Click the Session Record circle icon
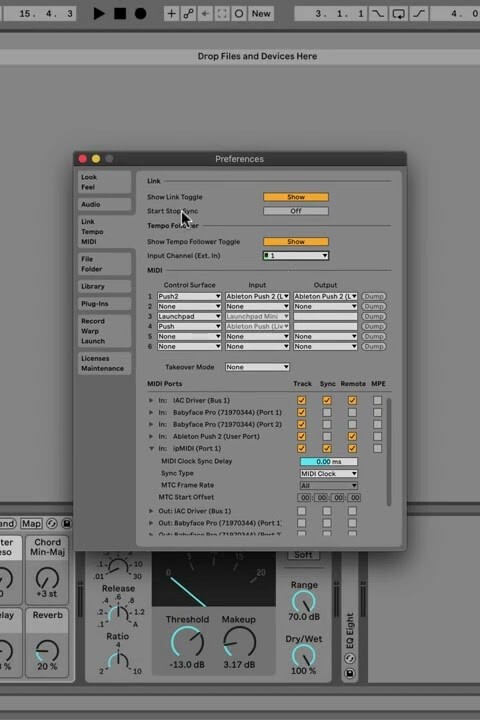This screenshot has height=720, width=480. [x=239, y=14]
